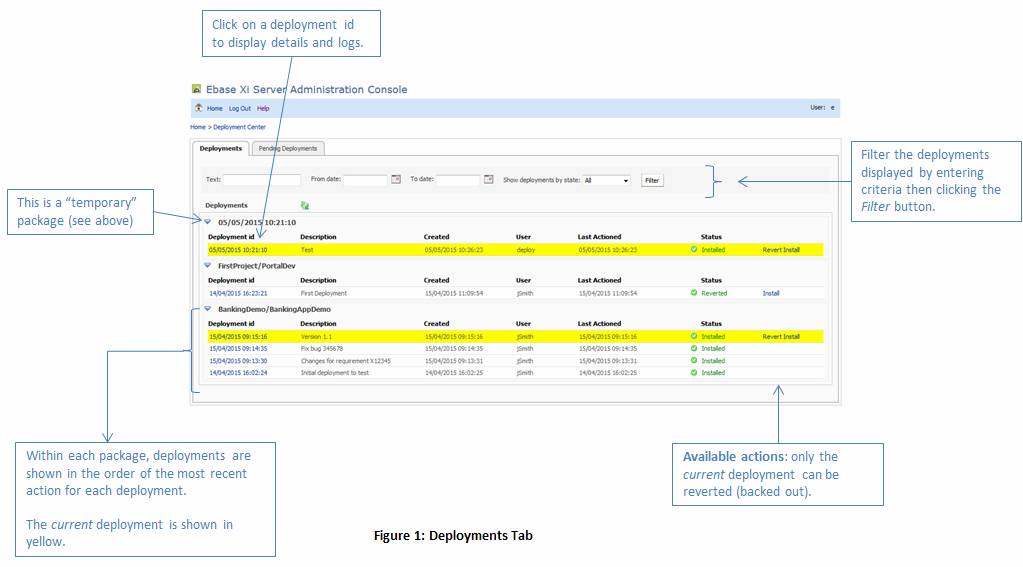The width and height of the screenshot is (1023, 567).
Task: Collapse the FirstProject/PortalDev package
Action: pyautogui.click(x=208, y=266)
